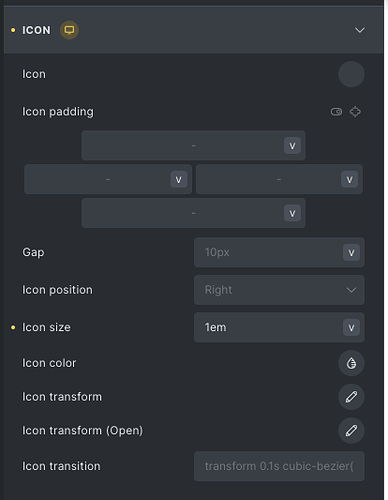
Task: Open variable picker for Gap
Action: coord(351,253)
